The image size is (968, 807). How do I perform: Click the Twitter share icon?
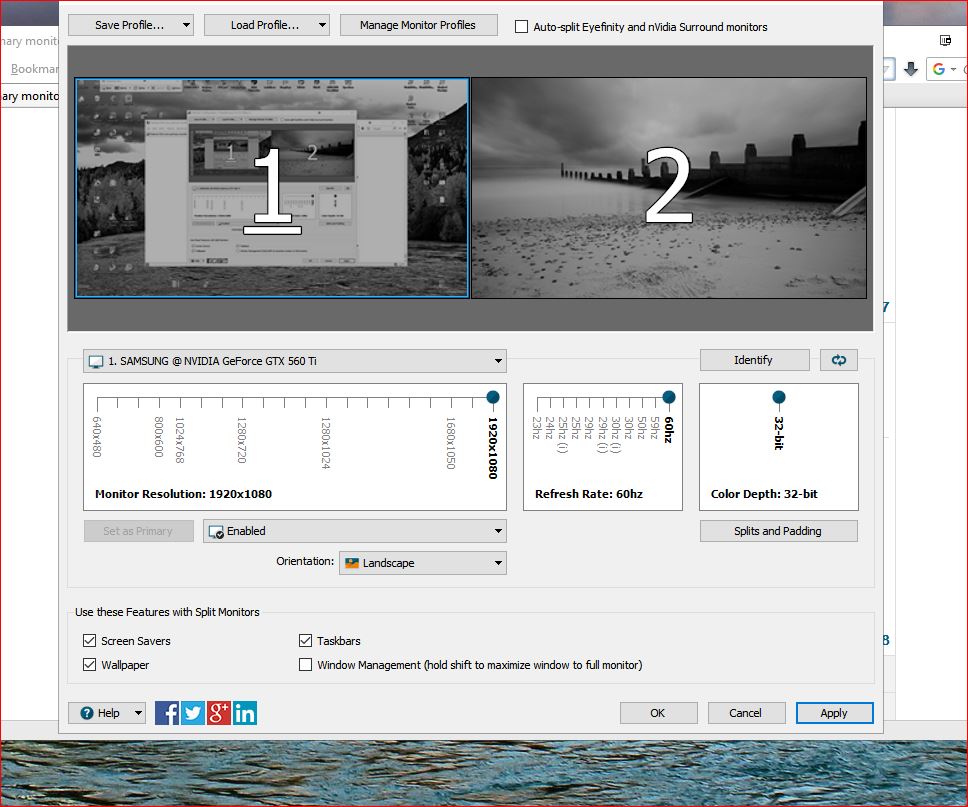pyautogui.click(x=193, y=713)
